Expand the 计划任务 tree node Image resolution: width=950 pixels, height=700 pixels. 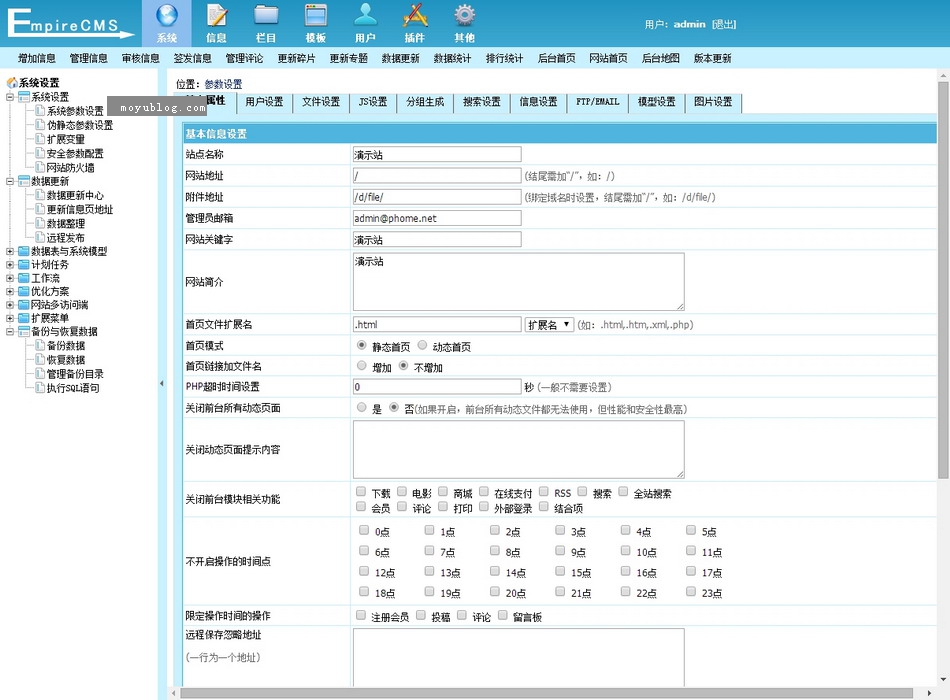[10, 264]
